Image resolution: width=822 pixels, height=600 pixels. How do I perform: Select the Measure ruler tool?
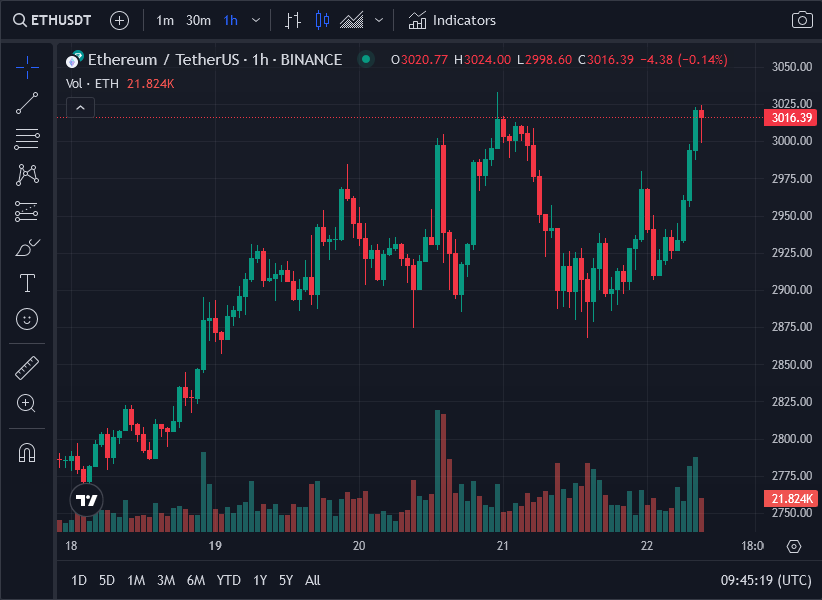point(27,367)
